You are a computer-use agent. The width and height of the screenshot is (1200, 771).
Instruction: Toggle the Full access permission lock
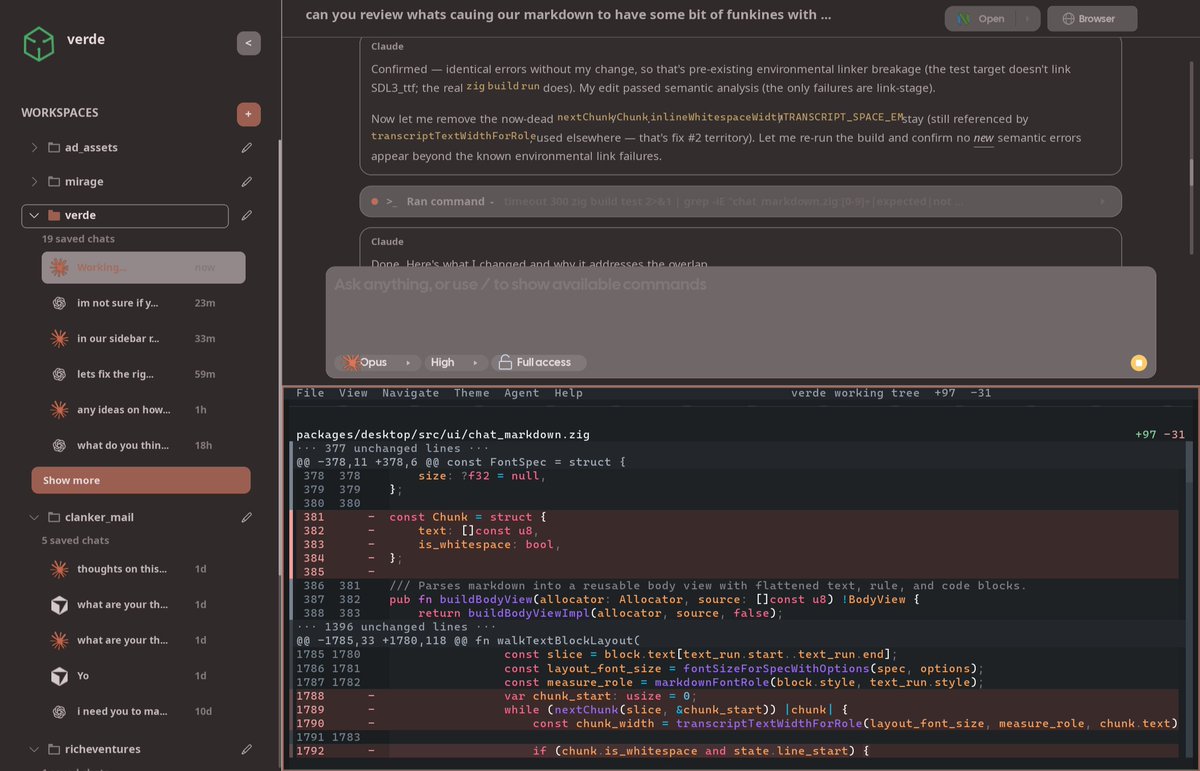[x=538, y=362]
